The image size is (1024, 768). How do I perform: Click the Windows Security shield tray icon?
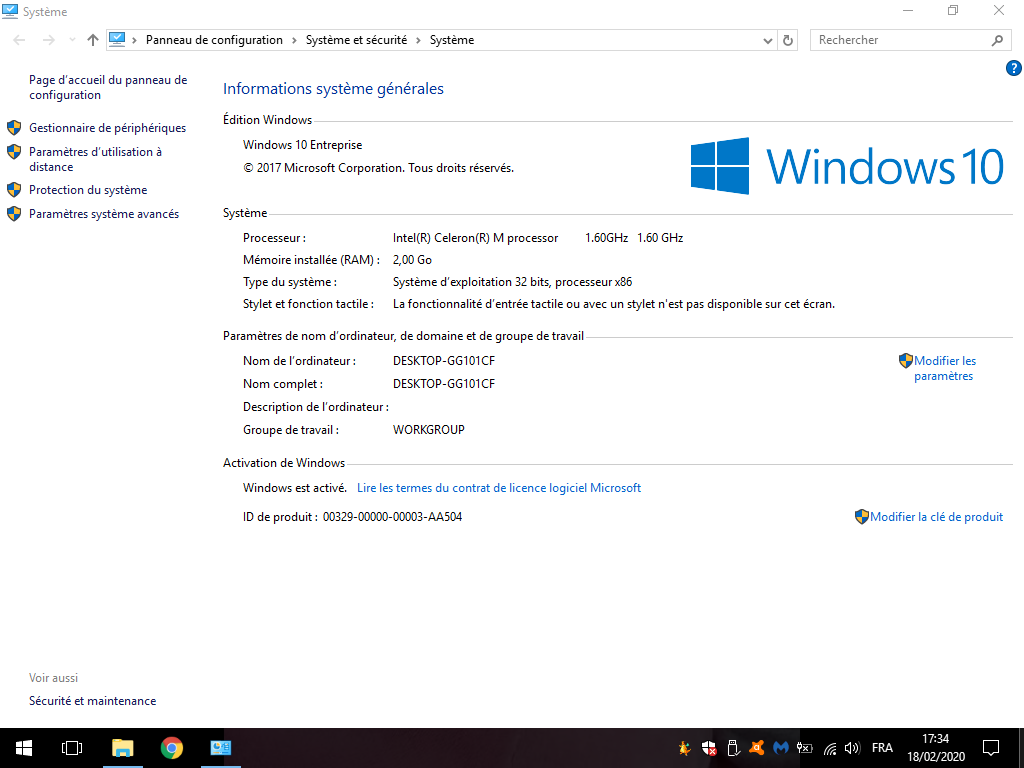[709, 748]
